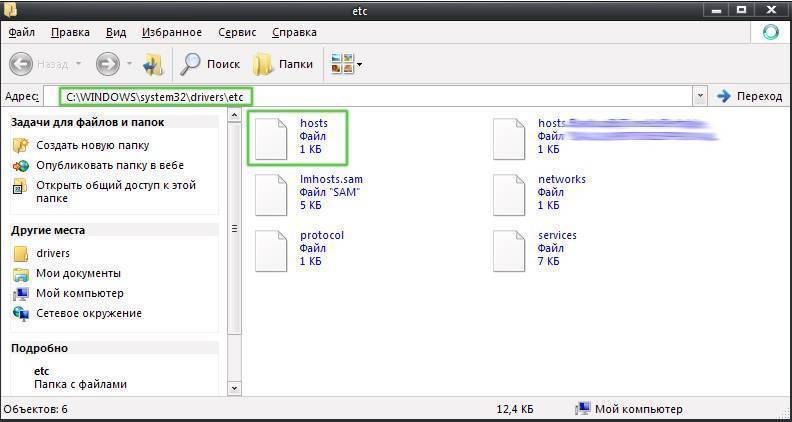Toggle the Папки folders pane

tap(283, 64)
